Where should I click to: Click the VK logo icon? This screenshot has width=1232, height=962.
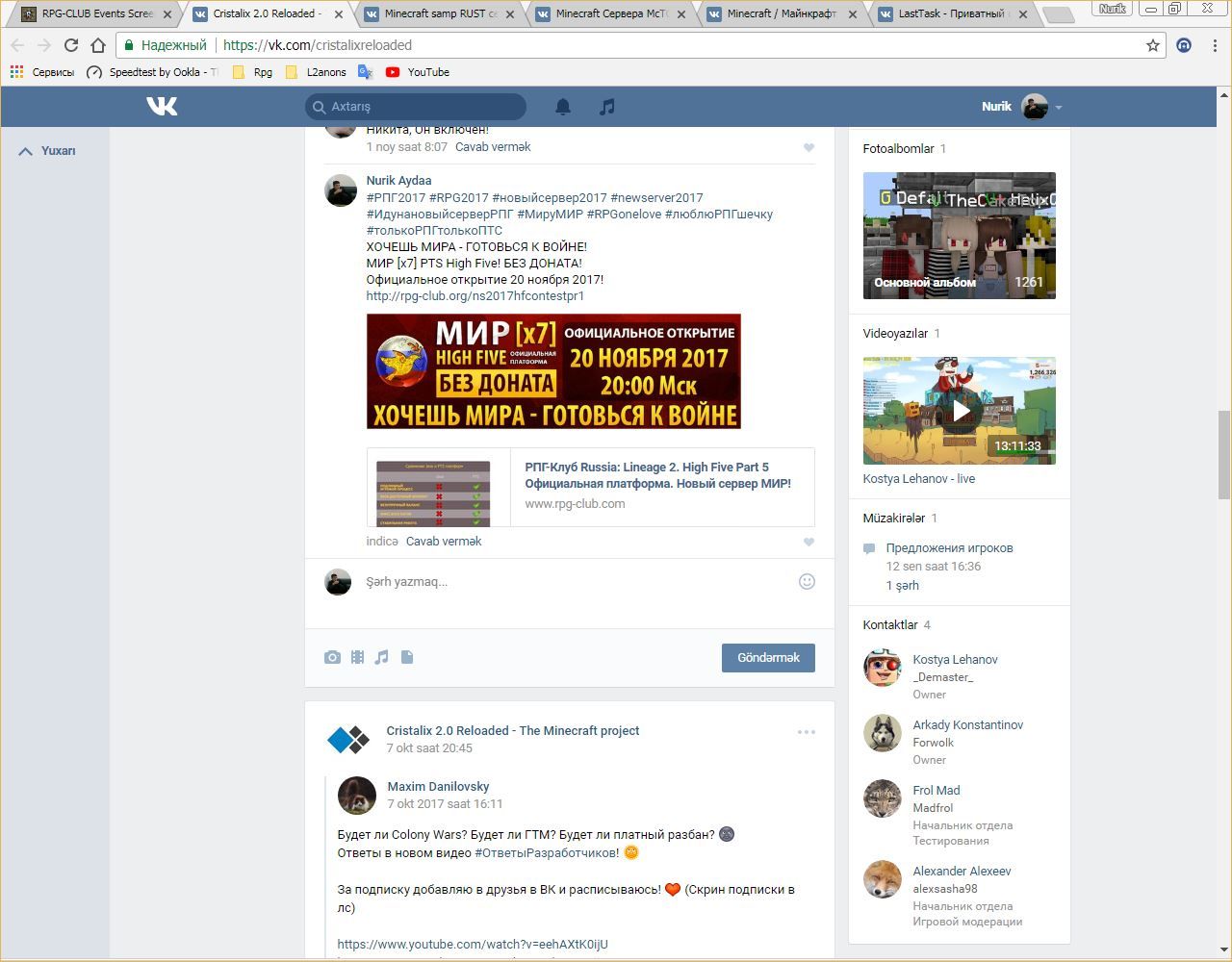click(162, 106)
